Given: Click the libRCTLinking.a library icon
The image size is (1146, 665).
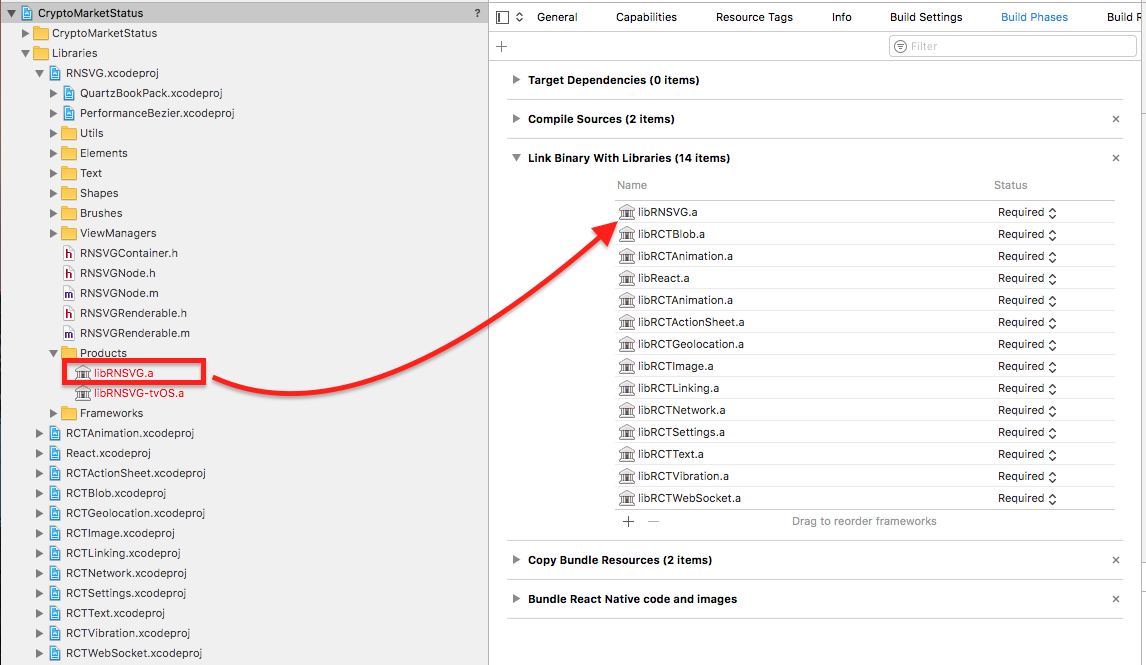Looking at the screenshot, I should tap(626, 388).
